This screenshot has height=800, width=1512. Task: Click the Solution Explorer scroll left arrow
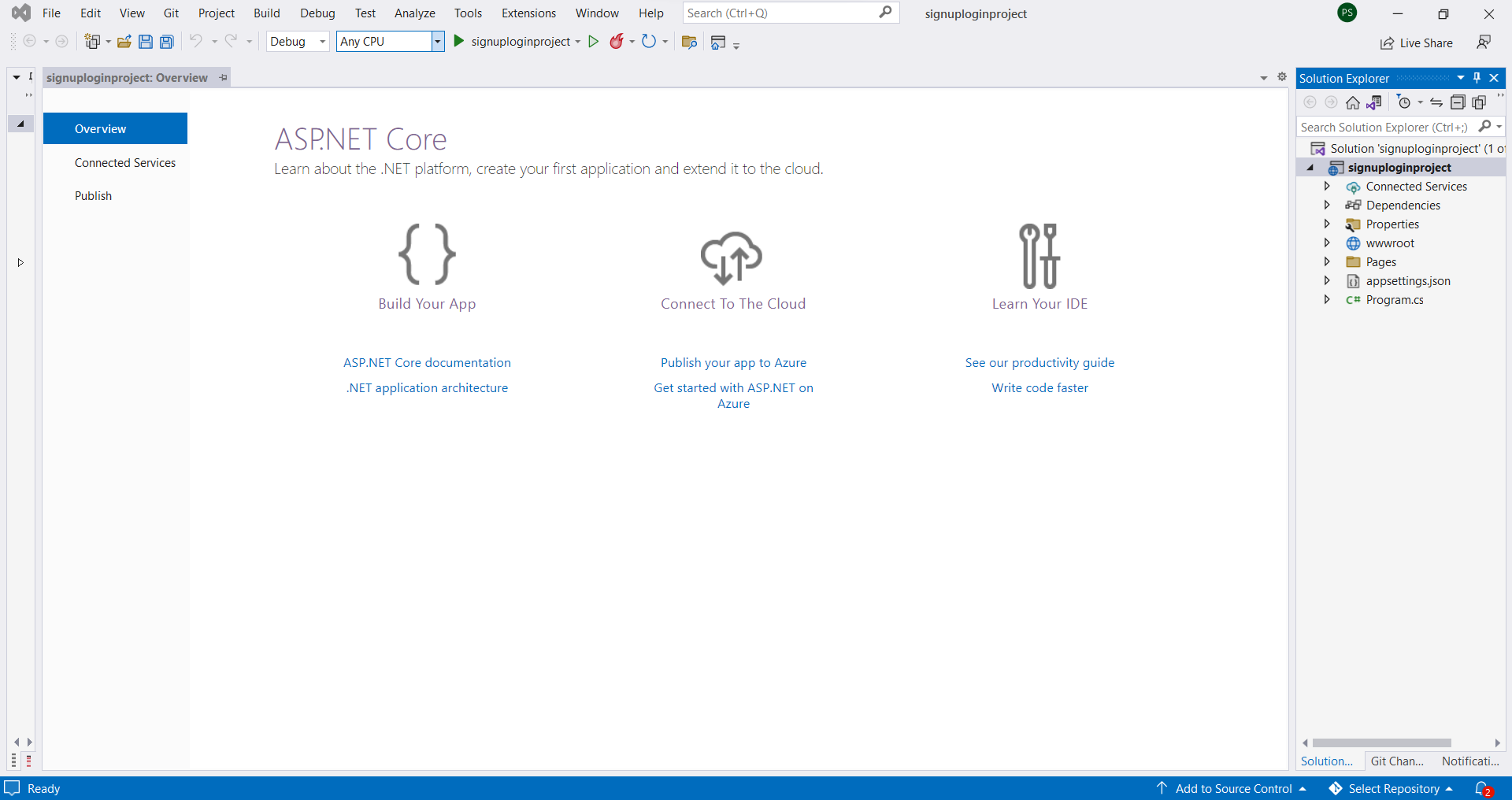point(1305,743)
